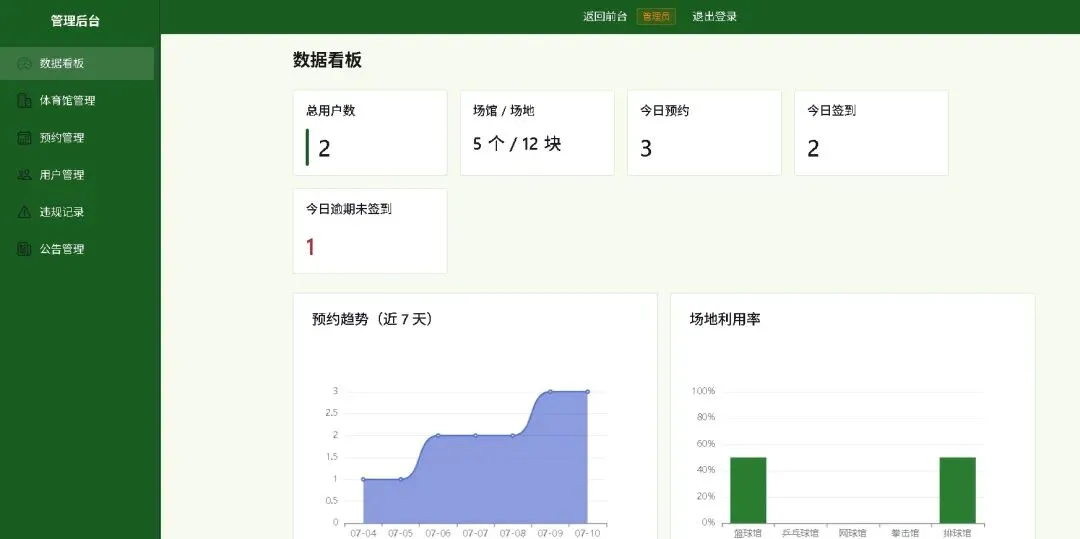The height and width of the screenshot is (539, 1080).
Task: Go to 体育馆管理 in the sidebar
Action: 77,101
